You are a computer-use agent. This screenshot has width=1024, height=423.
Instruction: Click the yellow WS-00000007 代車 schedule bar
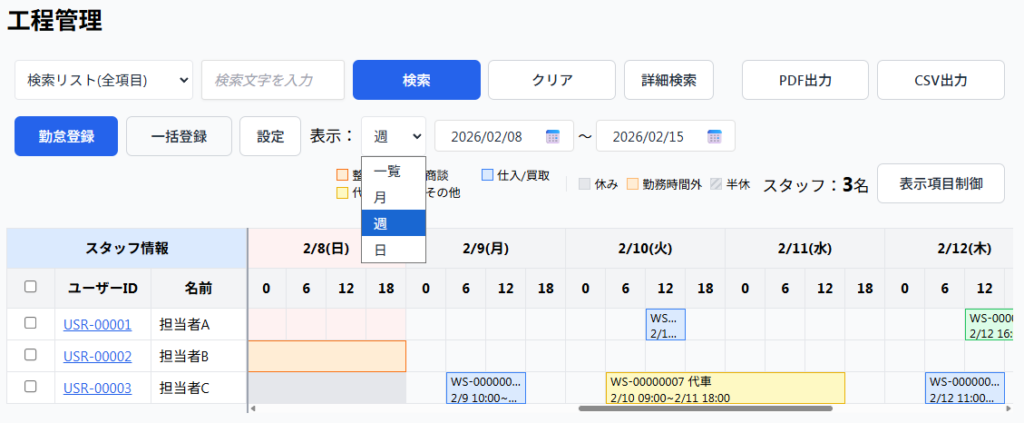click(725, 388)
